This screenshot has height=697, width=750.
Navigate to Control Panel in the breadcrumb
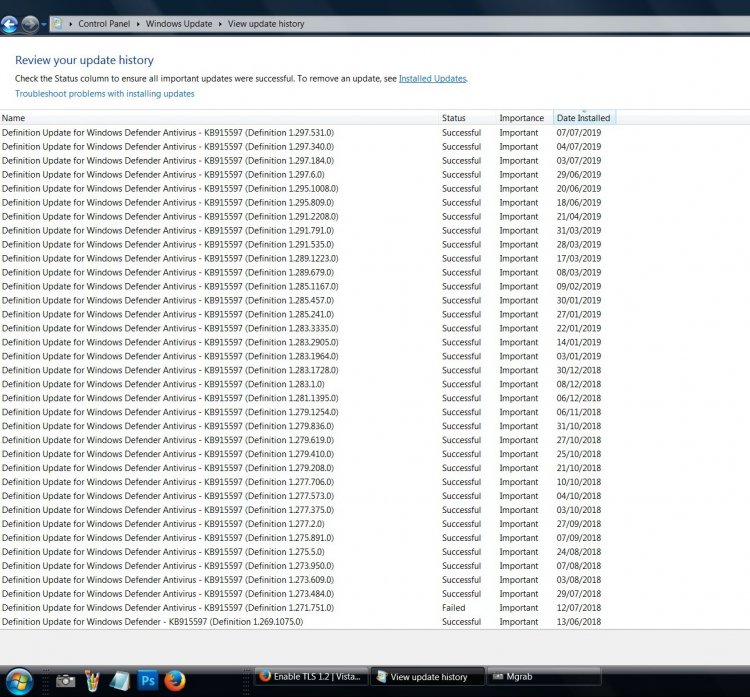104,24
